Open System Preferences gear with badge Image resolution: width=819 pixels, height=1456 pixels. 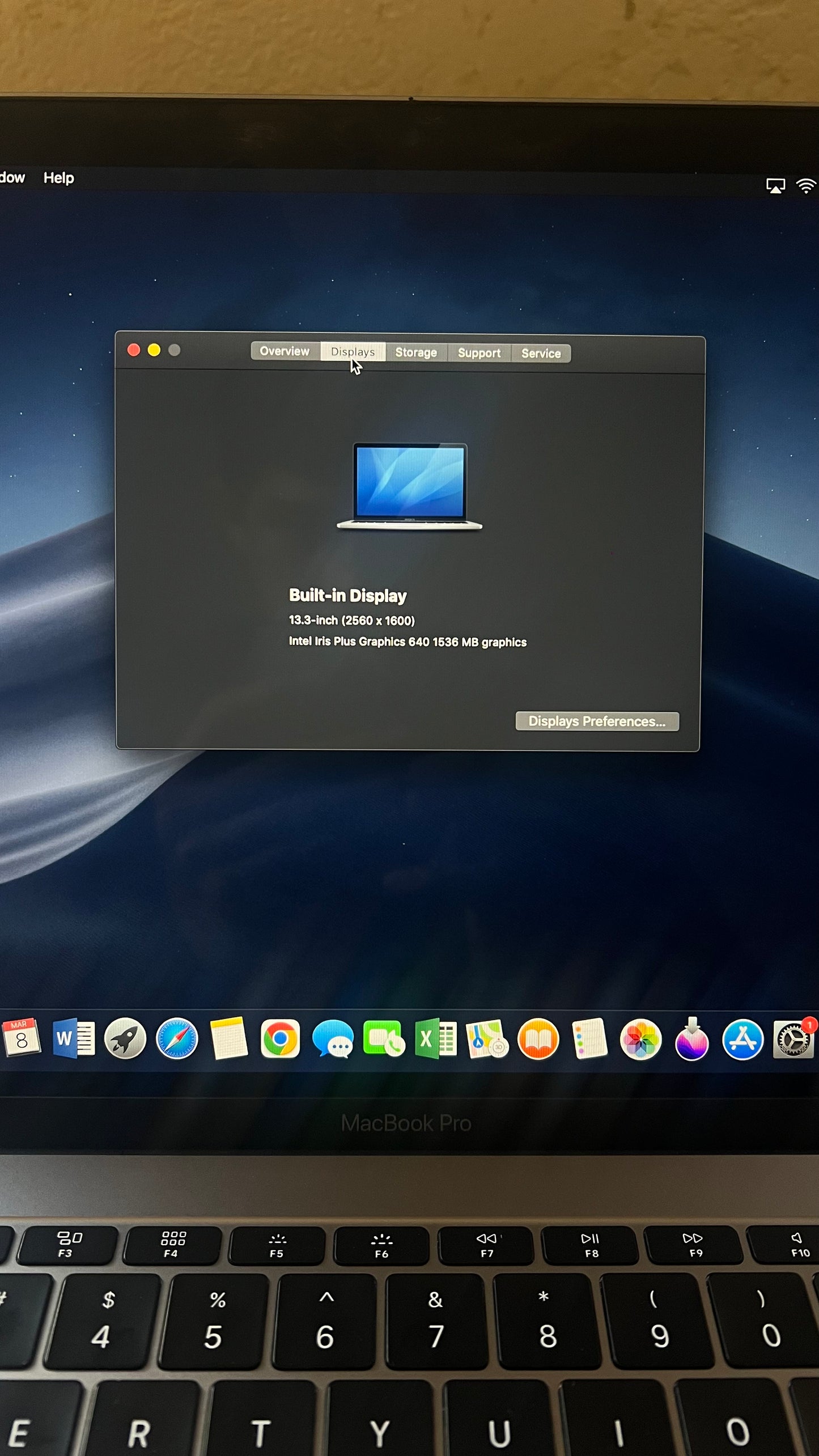coord(794,1039)
